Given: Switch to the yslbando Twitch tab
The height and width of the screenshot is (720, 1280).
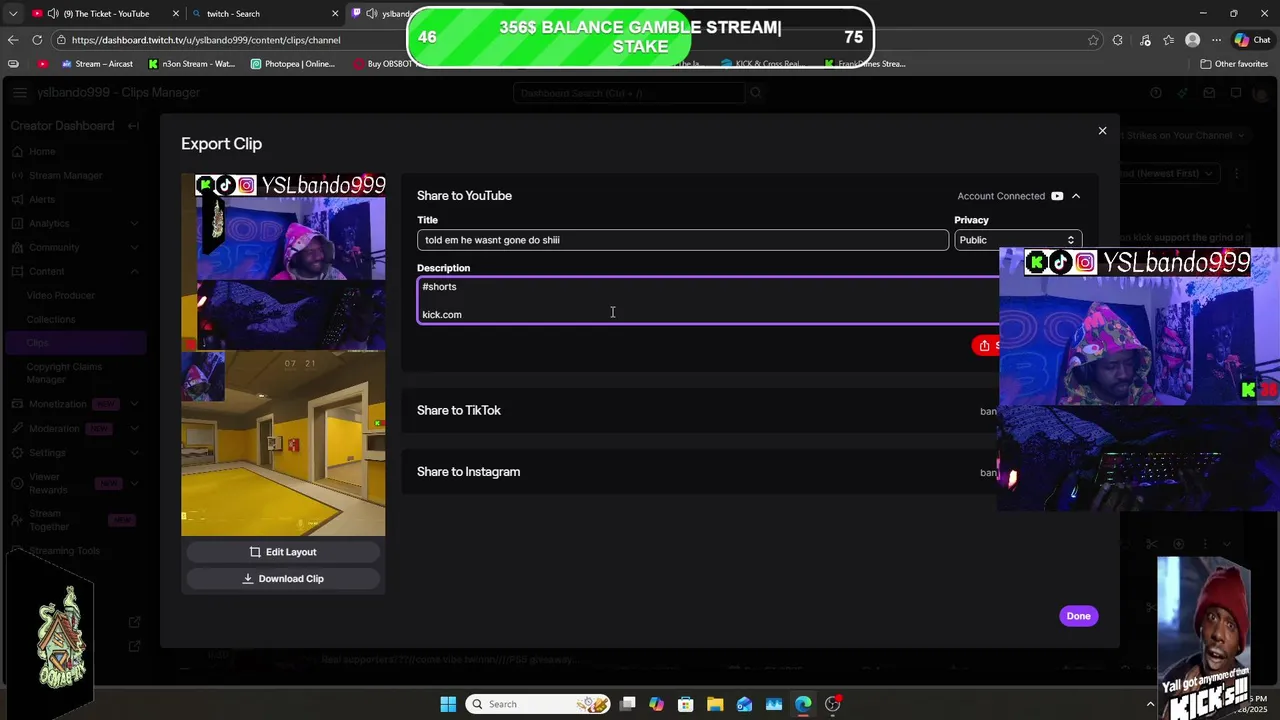Looking at the screenshot, I should (x=380, y=14).
